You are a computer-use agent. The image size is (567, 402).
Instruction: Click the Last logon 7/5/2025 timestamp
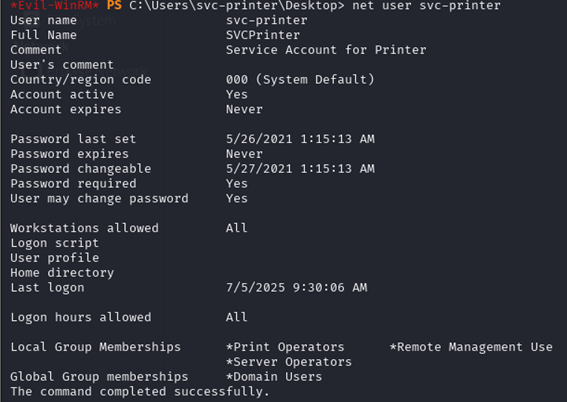[297, 287]
